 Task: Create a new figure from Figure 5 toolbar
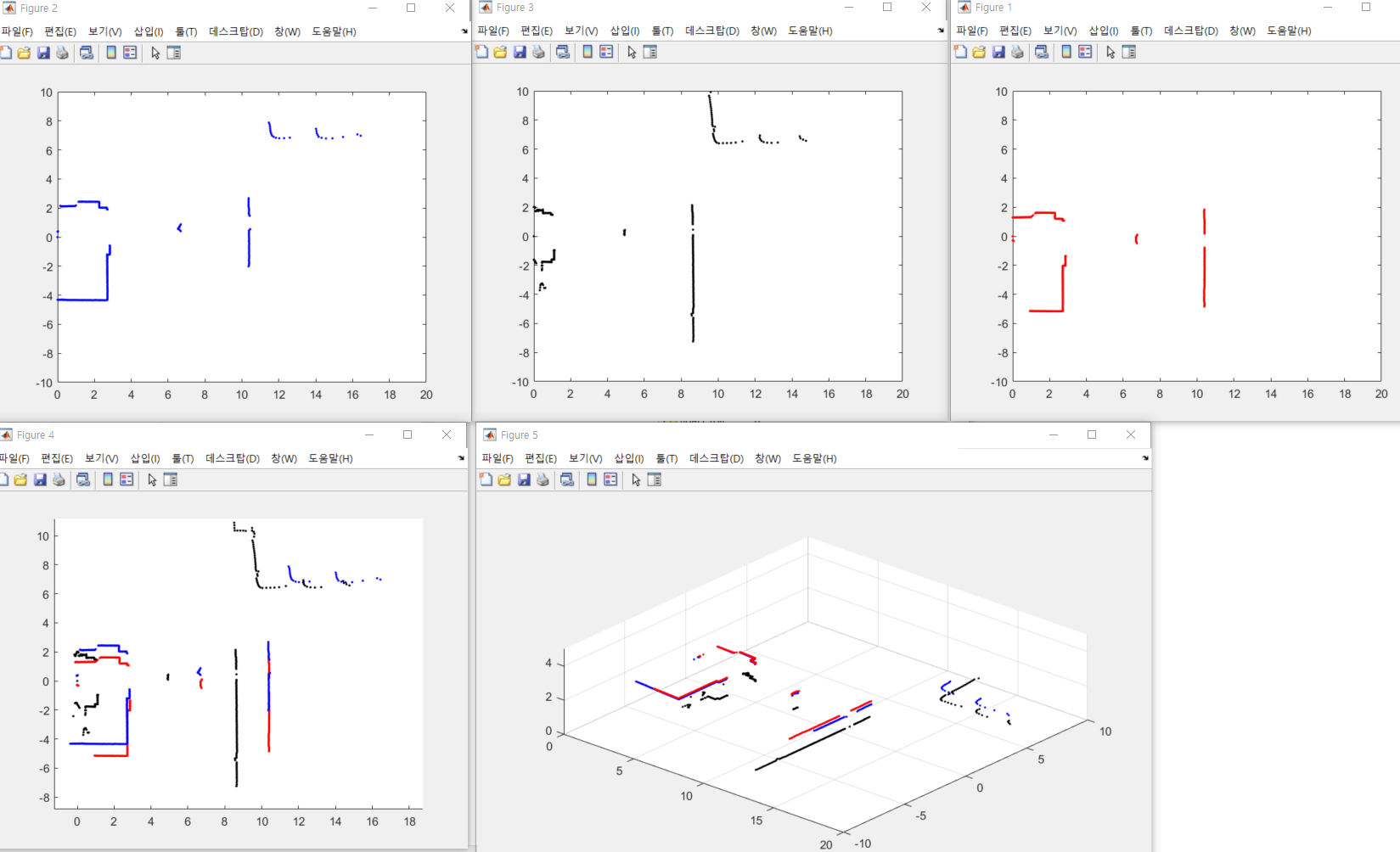click(x=486, y=479)
